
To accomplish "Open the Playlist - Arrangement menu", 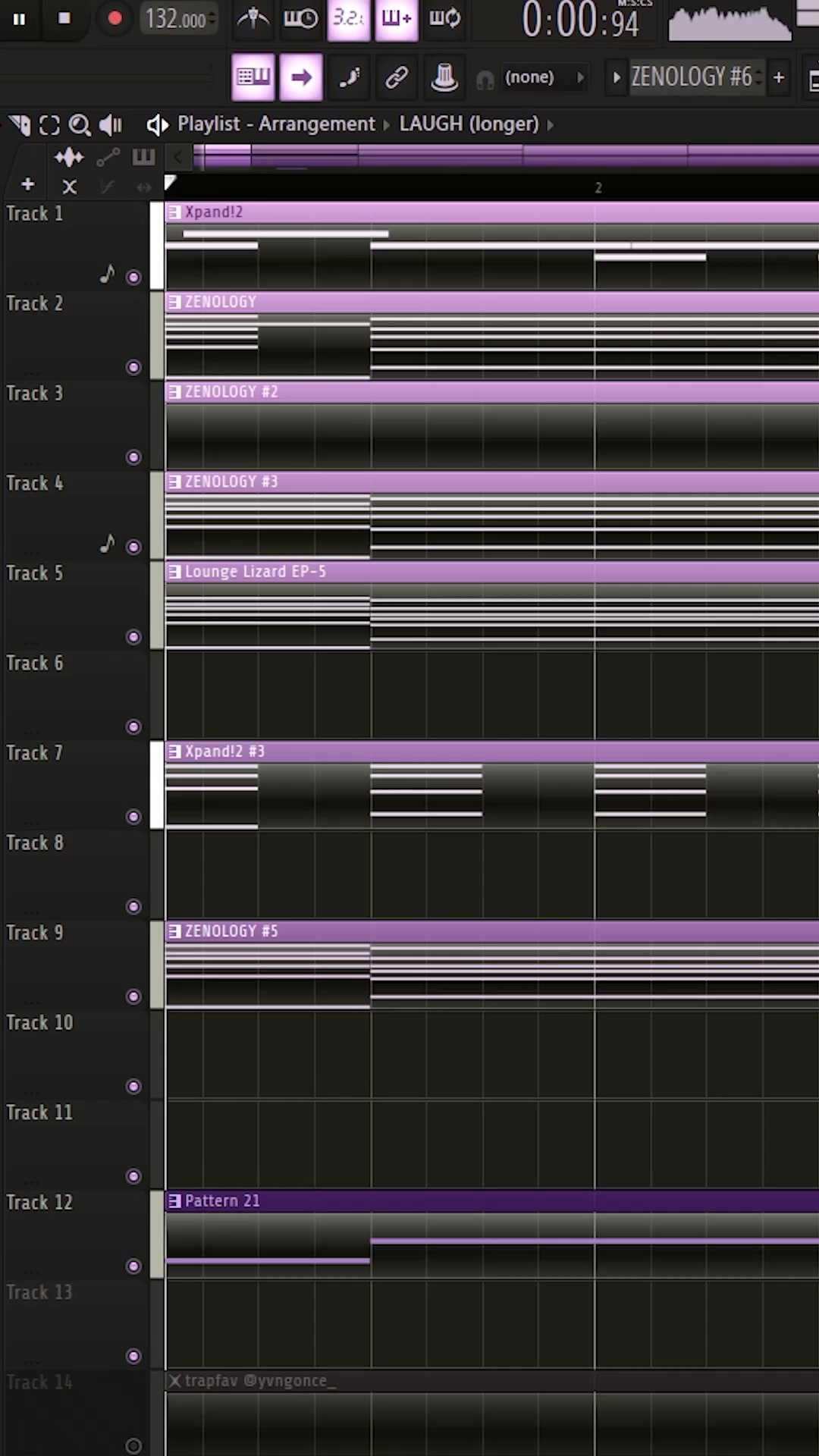I will click(x=276, y=124).
